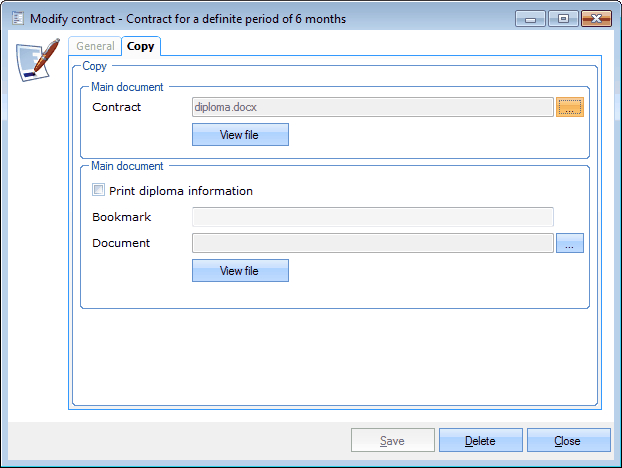The image size is (622, 468).
Task: View the diploma.docx contract file
Action: pos(240,134)
